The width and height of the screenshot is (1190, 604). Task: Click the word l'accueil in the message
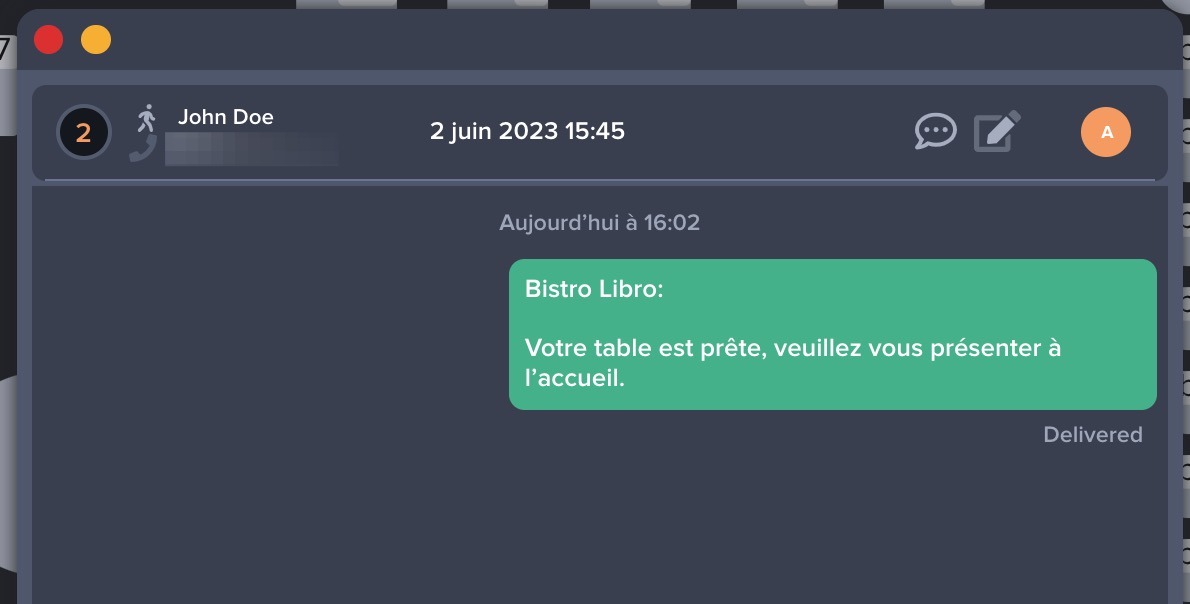tap(575, 379)
